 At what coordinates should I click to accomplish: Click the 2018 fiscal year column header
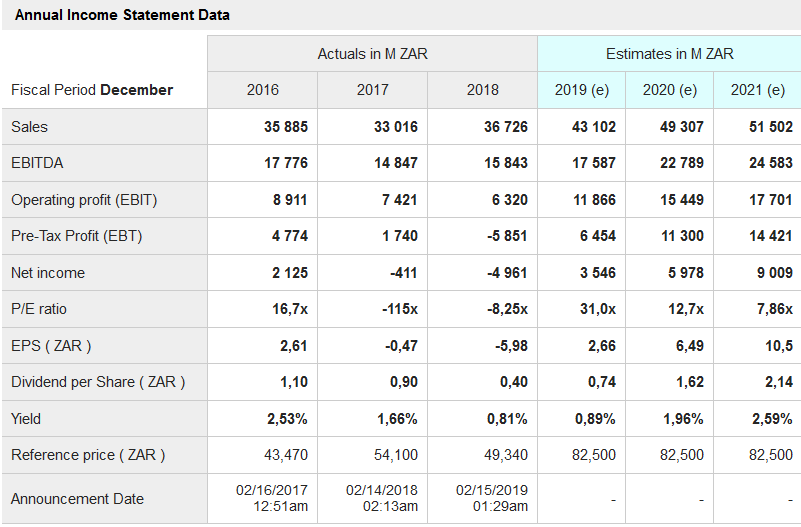click(x=482, y=90)
